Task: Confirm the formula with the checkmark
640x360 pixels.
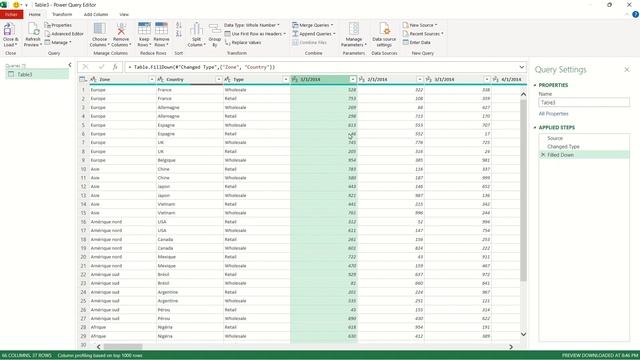Action: click(x=101, y=67)
